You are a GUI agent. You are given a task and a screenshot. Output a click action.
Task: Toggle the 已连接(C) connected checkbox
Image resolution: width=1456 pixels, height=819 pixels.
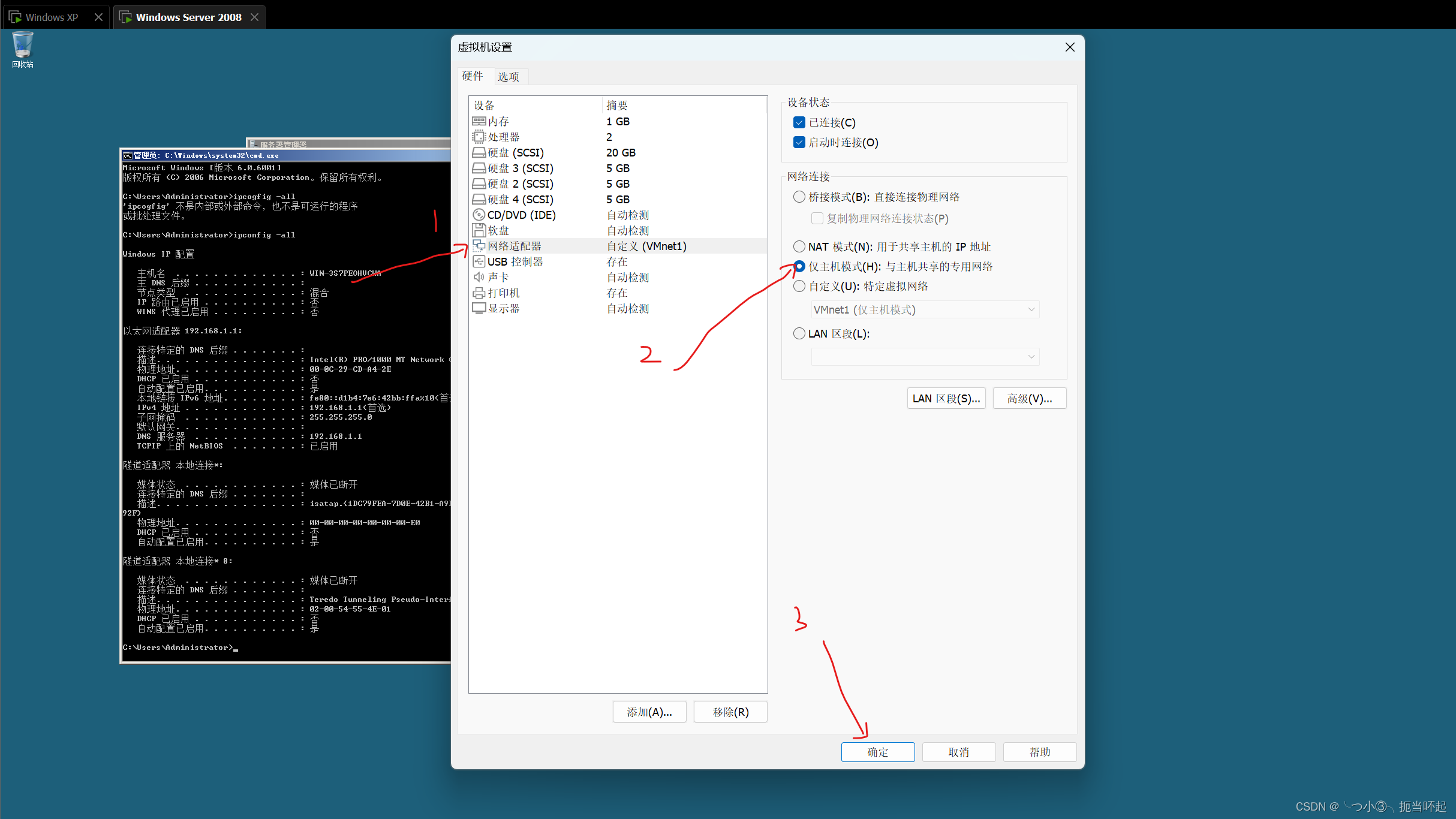pos(799,123)
